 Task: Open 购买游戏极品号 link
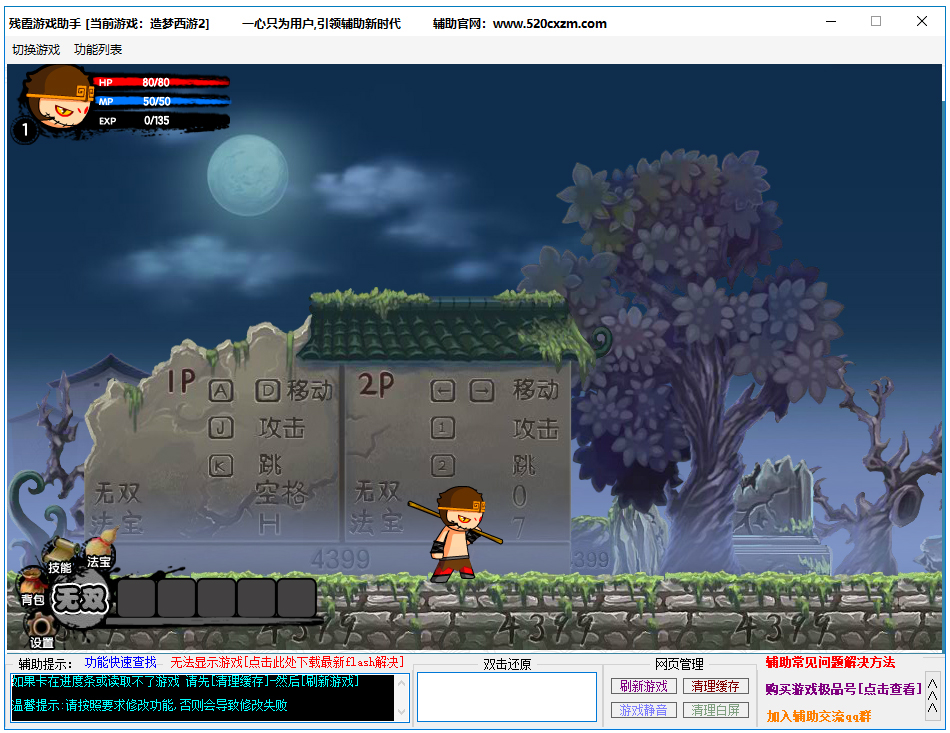843,689
